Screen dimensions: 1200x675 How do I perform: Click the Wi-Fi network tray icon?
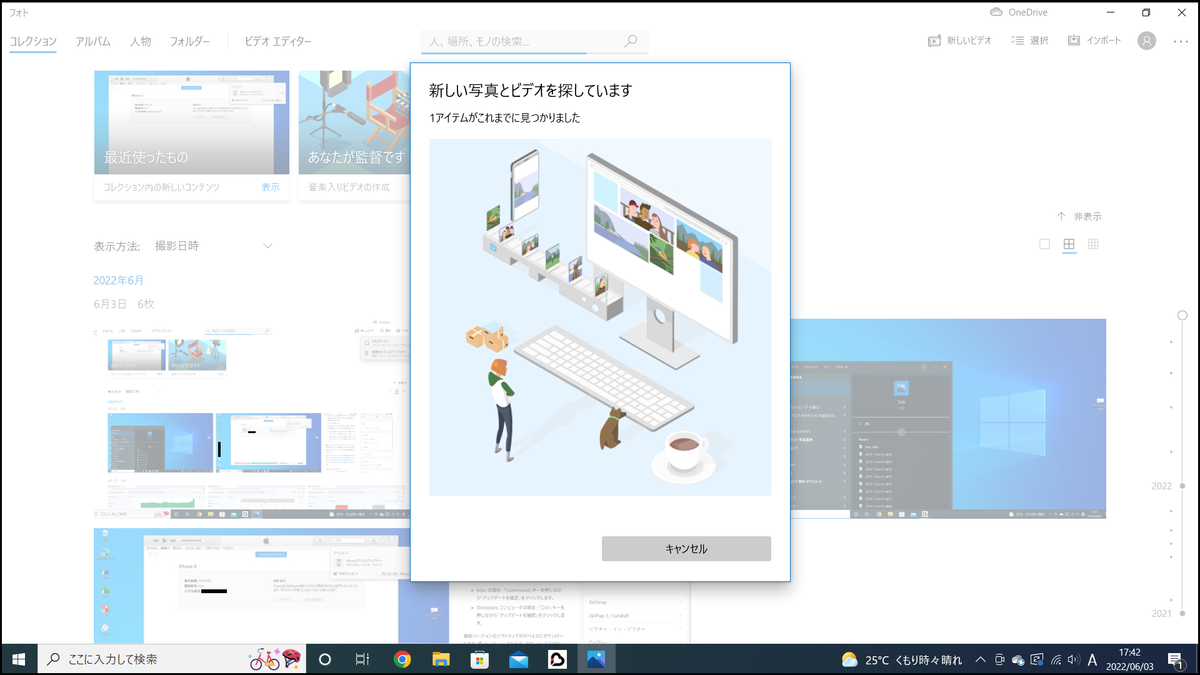pos(1056,660)
